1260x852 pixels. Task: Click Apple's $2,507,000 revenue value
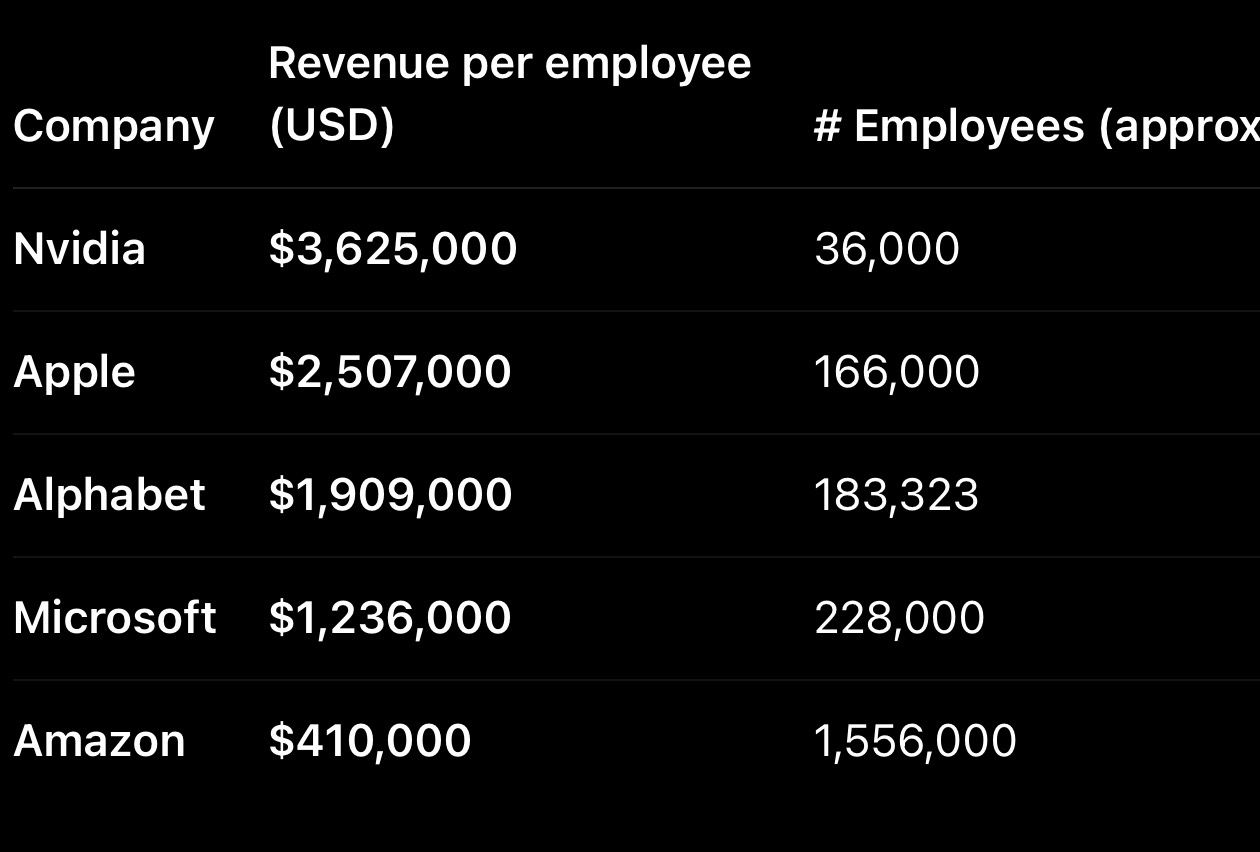[x=390, y=372]
